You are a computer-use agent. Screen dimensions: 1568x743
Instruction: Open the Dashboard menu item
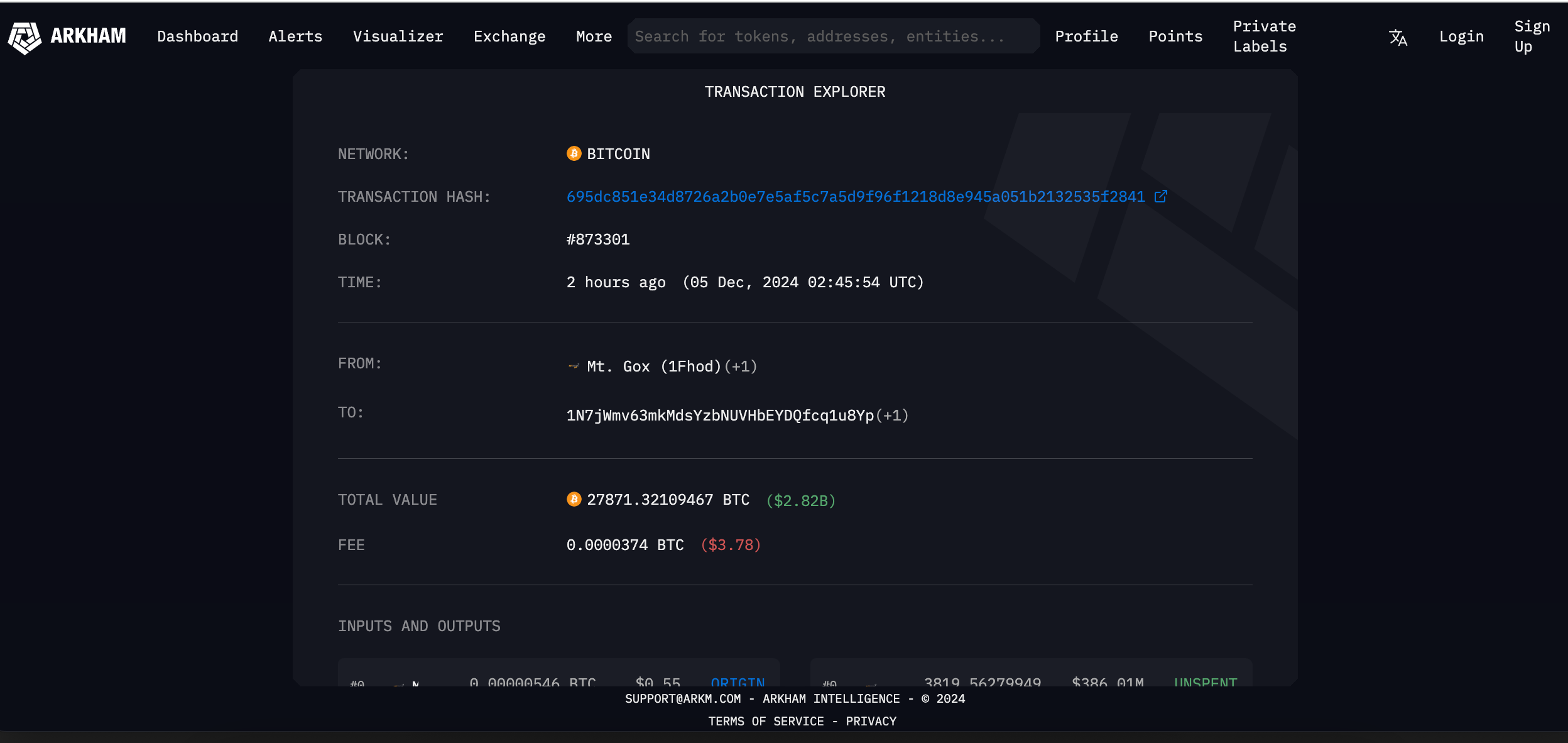[197, 36]
